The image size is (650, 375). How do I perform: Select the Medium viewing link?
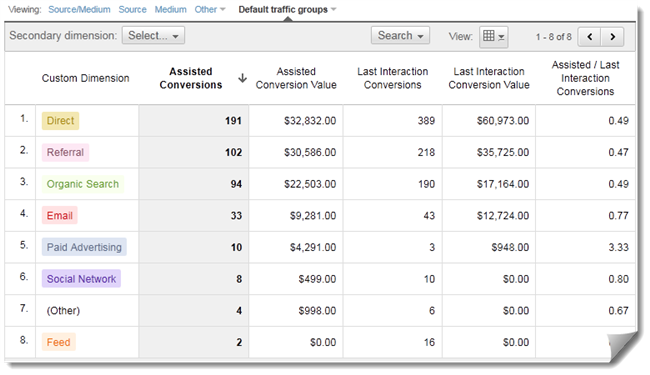point(170,9)
